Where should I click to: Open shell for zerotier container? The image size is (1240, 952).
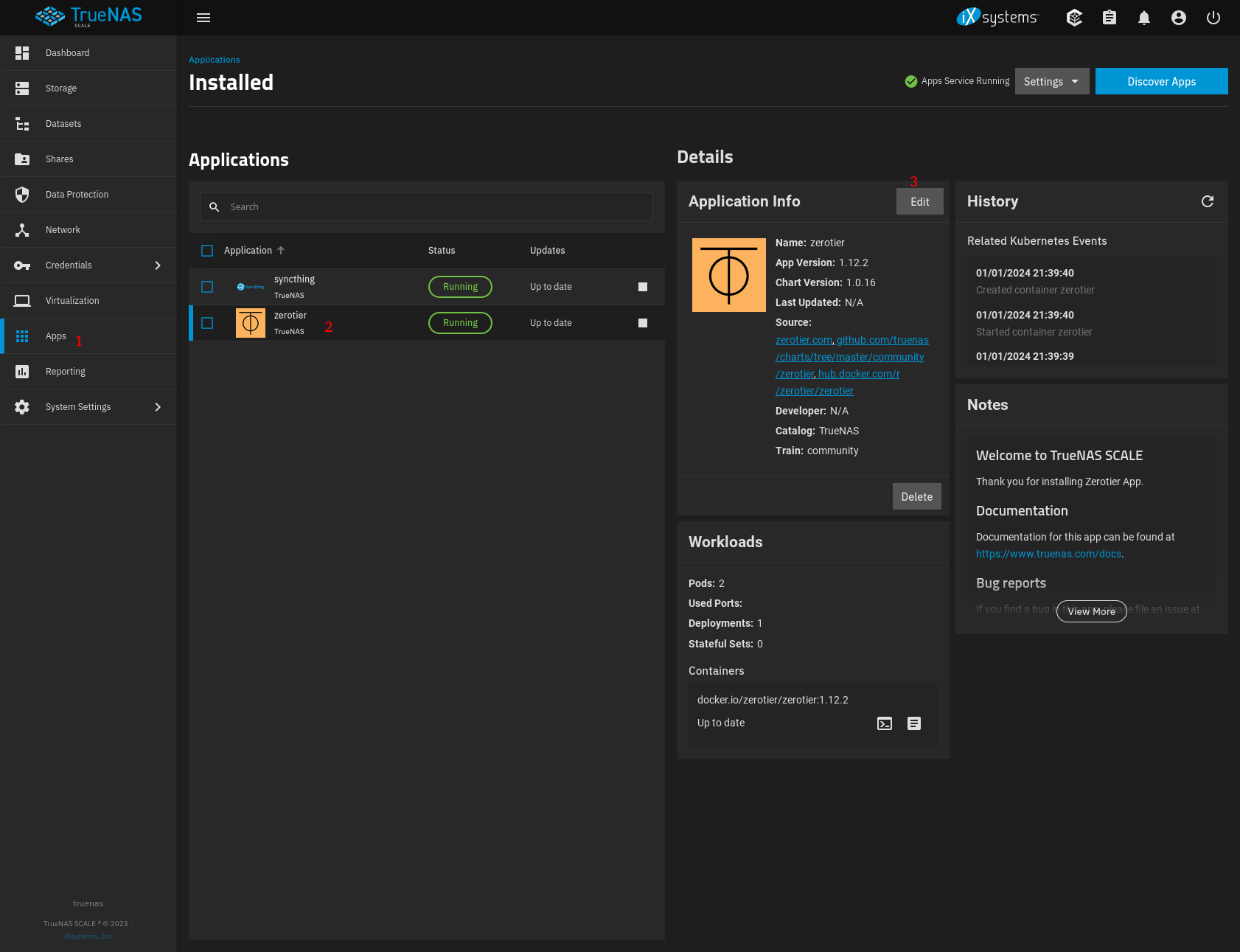[x=885, y=723]
